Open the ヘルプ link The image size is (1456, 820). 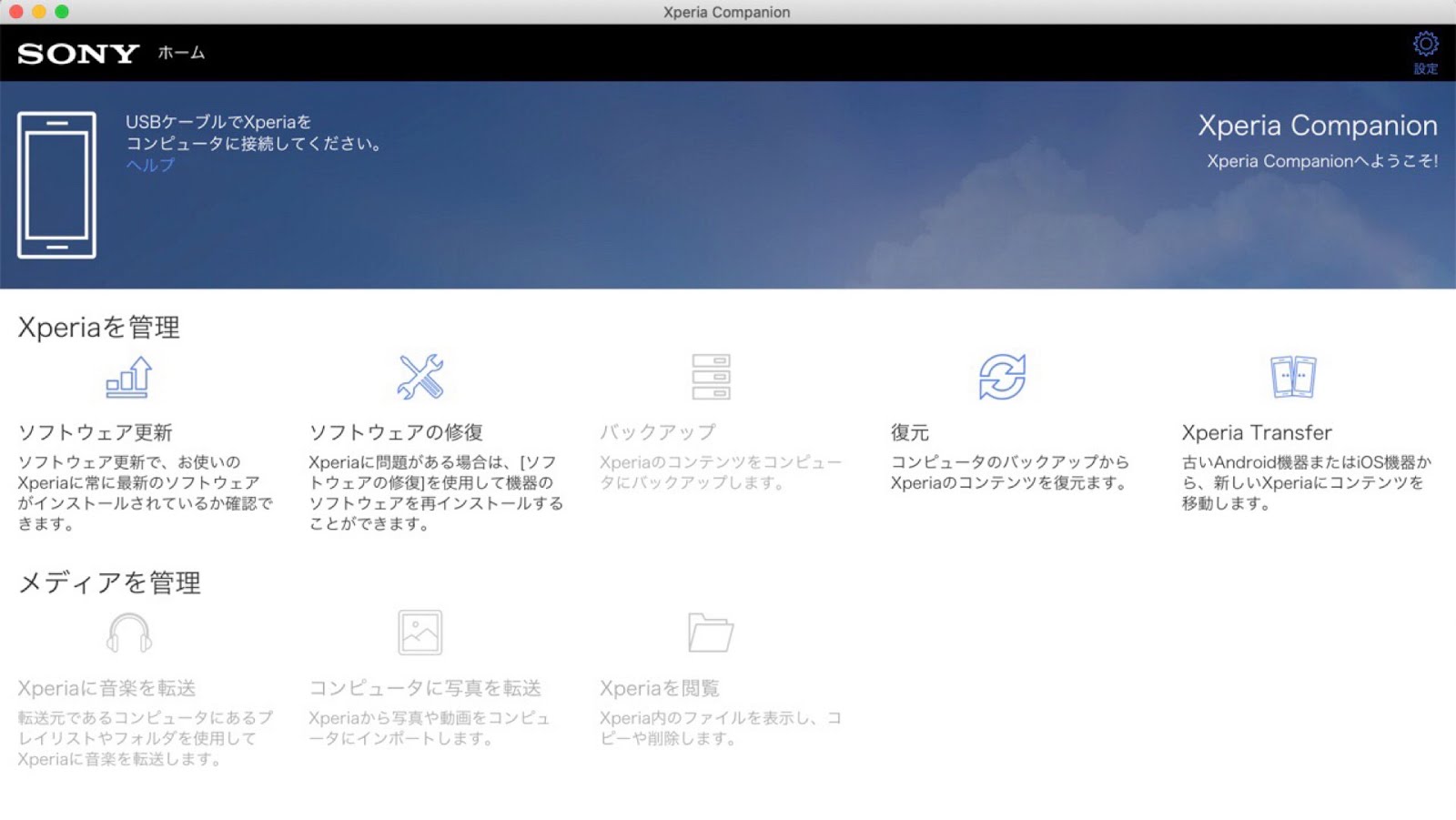point(150,165)
